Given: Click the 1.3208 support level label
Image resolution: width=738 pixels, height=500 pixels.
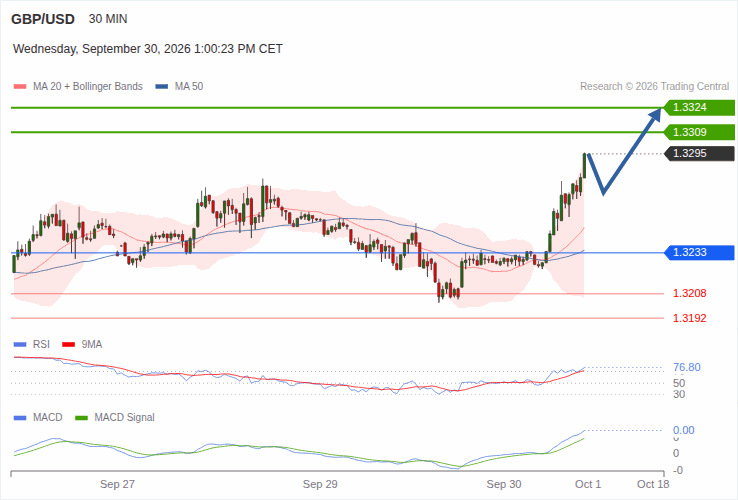Looking at the screenshot, I should tap(690, 293).
